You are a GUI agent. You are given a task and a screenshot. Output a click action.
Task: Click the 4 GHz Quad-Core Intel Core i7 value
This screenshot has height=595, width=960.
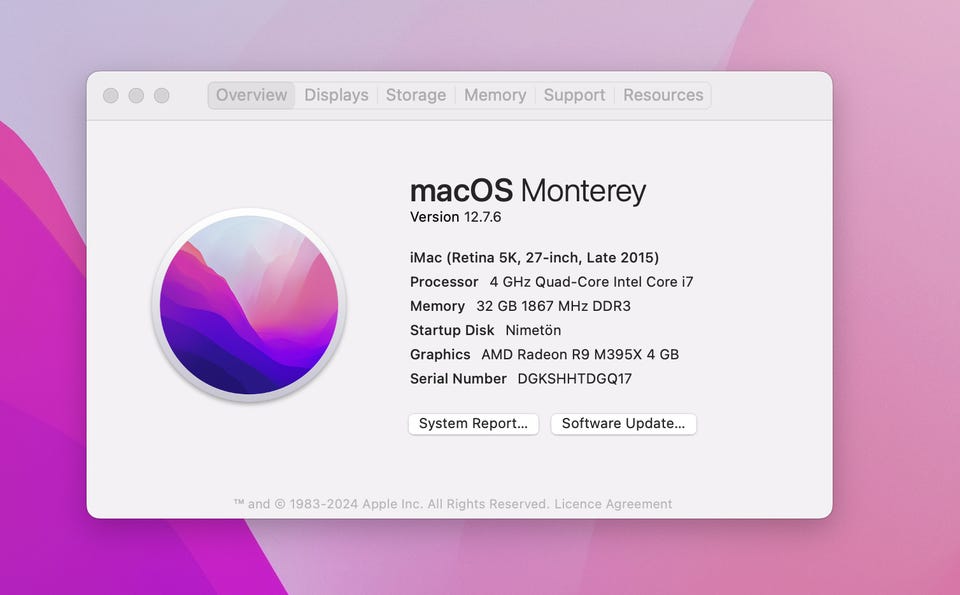(x=591, y=282)
